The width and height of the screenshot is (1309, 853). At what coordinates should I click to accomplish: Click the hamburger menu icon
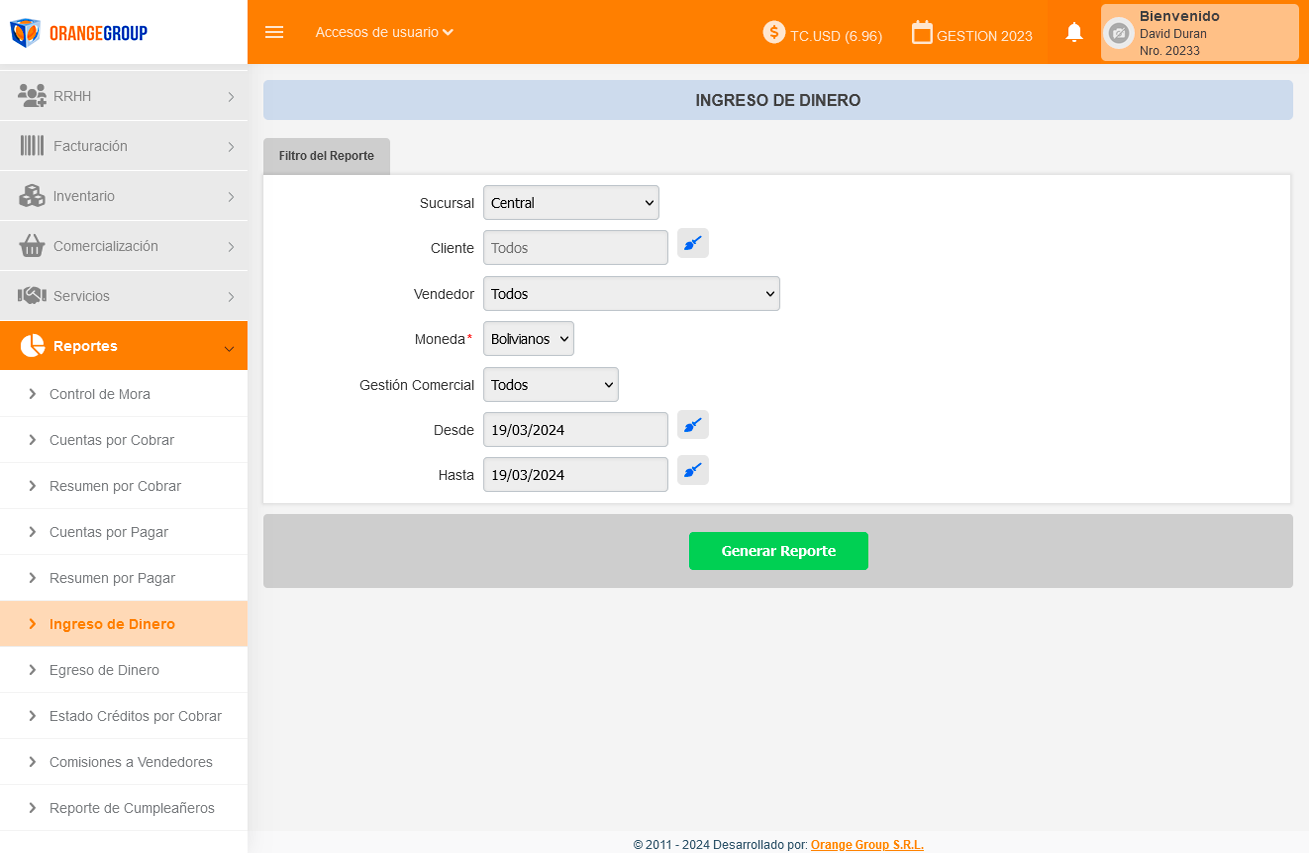click(x=274, y=32)
